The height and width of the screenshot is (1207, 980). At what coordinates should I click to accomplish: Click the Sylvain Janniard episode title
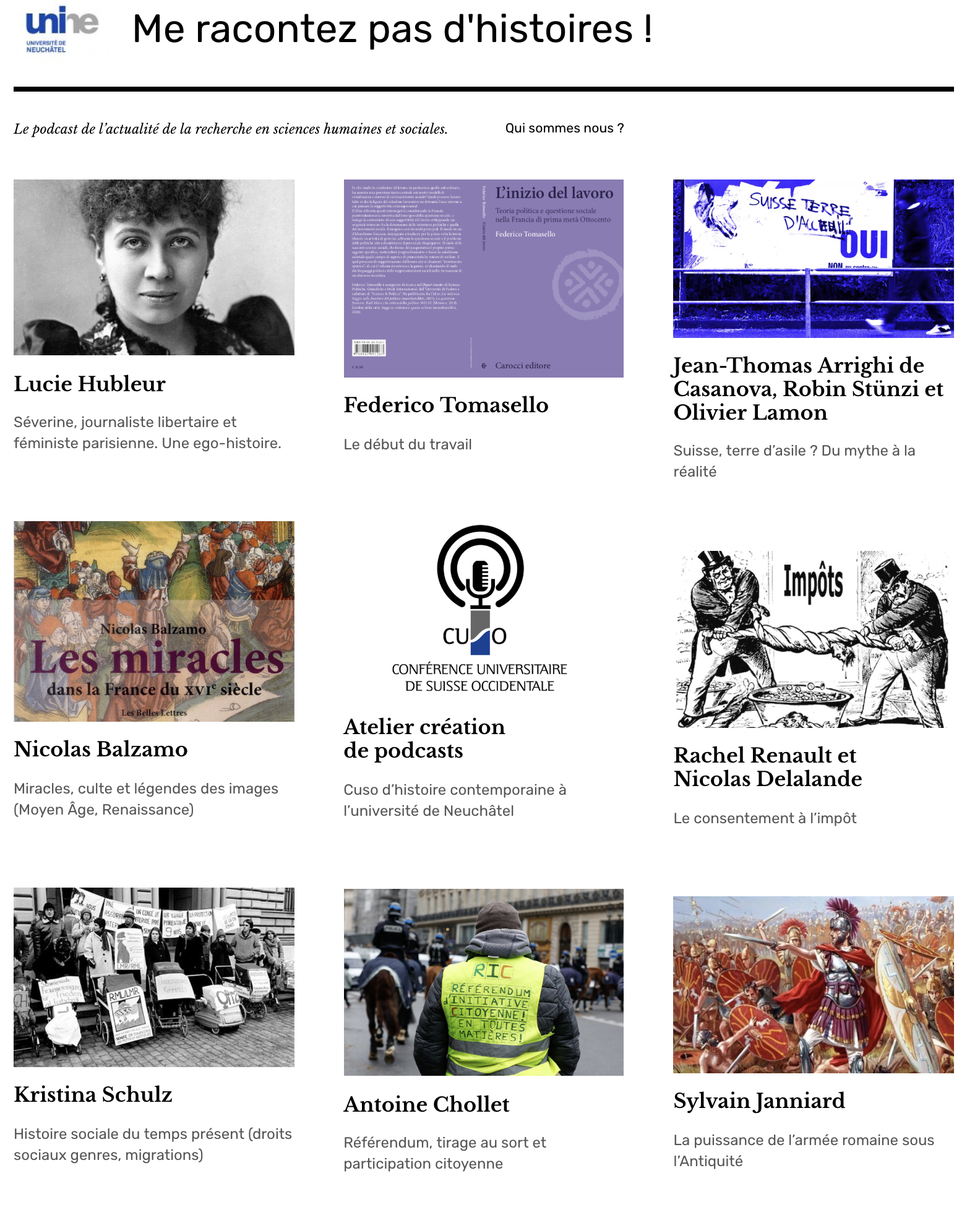(x=759, y=1101)
